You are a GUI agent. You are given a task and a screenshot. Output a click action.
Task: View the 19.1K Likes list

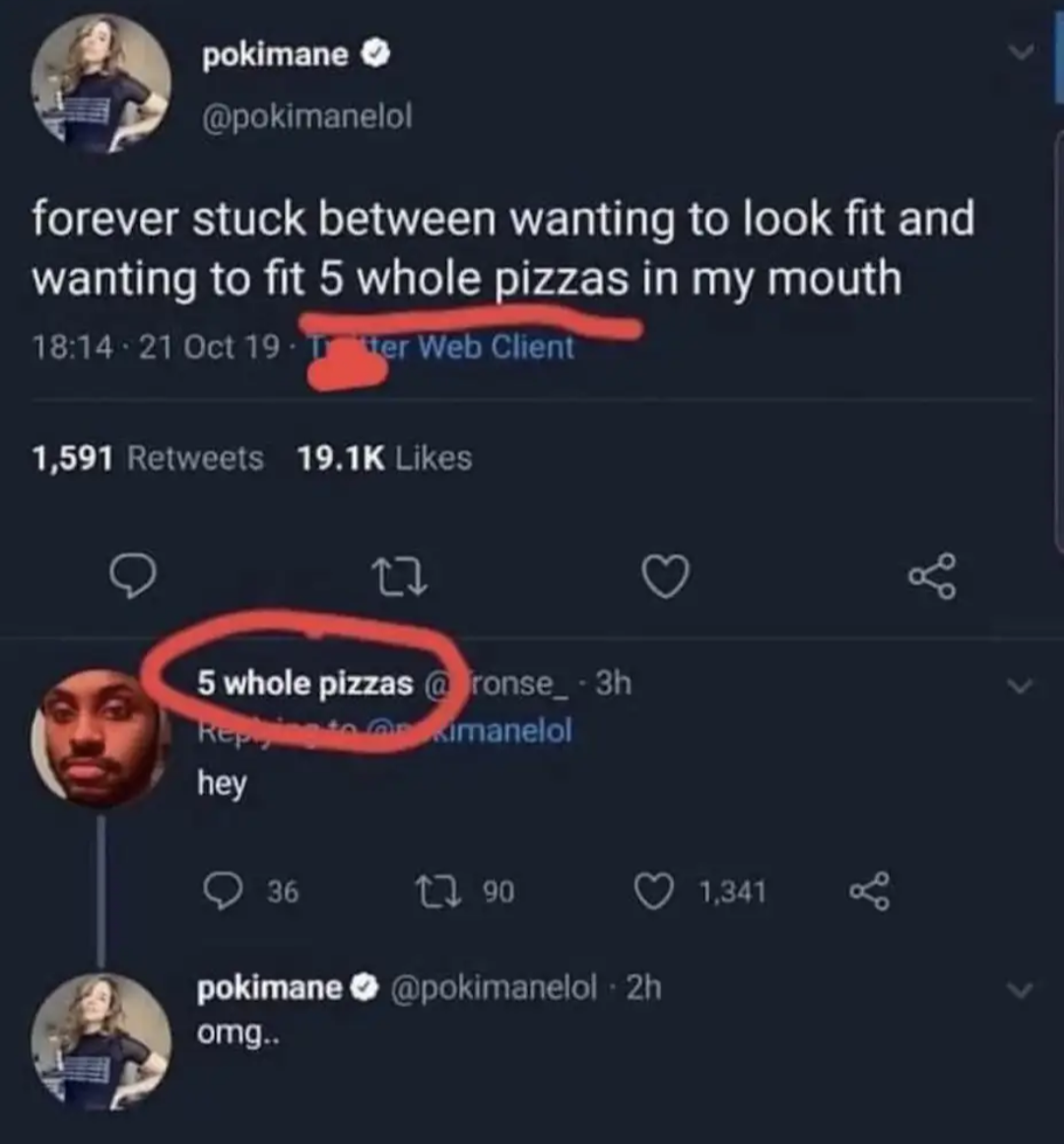[384, 458]
